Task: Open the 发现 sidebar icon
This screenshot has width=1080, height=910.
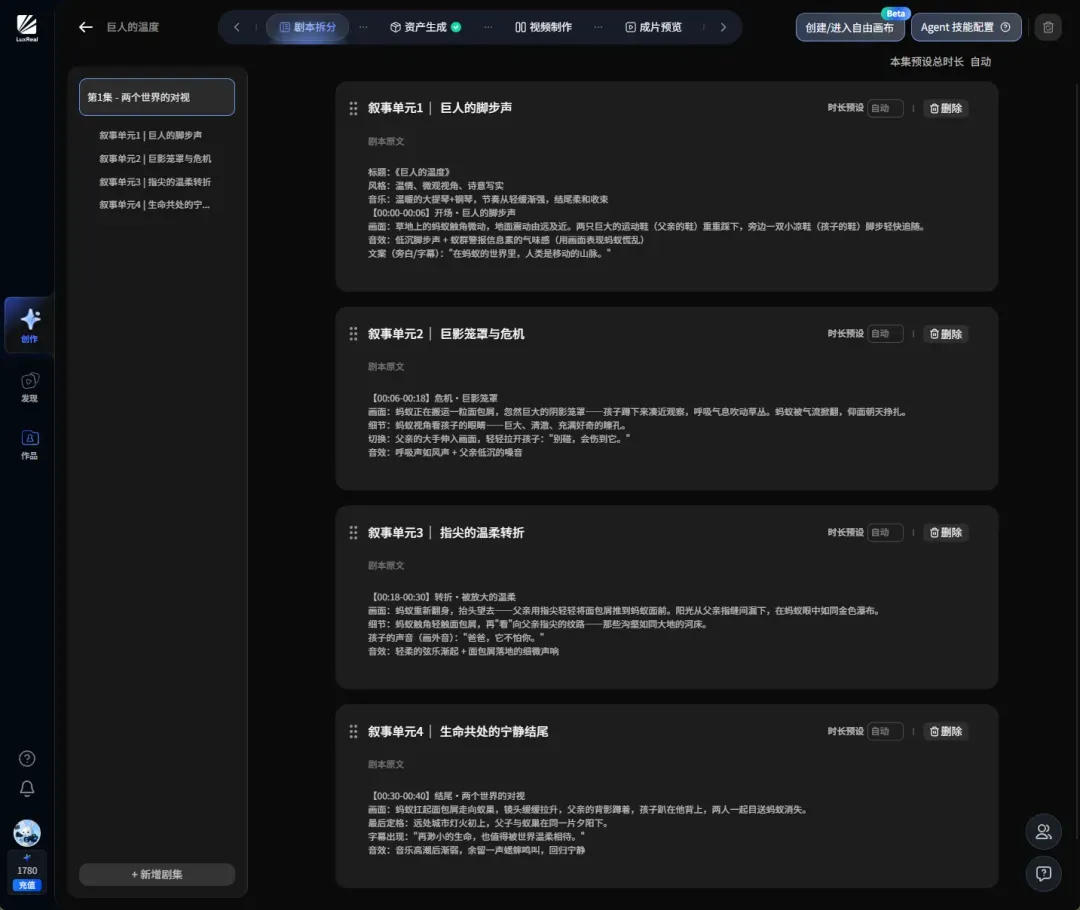Action: (x=30, y=387)
